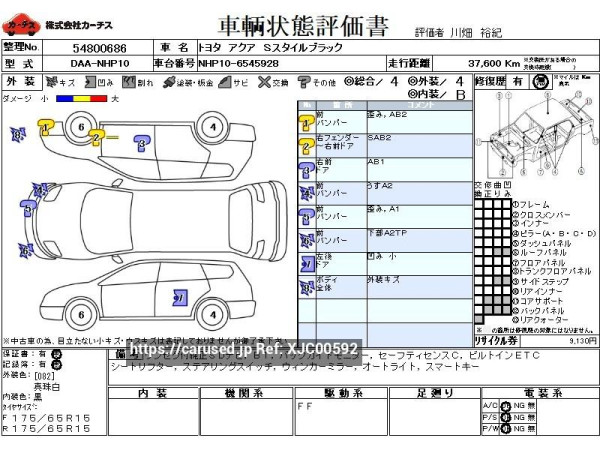600x450 pixels.
Task: Click list icon for row ボディ全体 外装キズ
Action: point(306,289)
